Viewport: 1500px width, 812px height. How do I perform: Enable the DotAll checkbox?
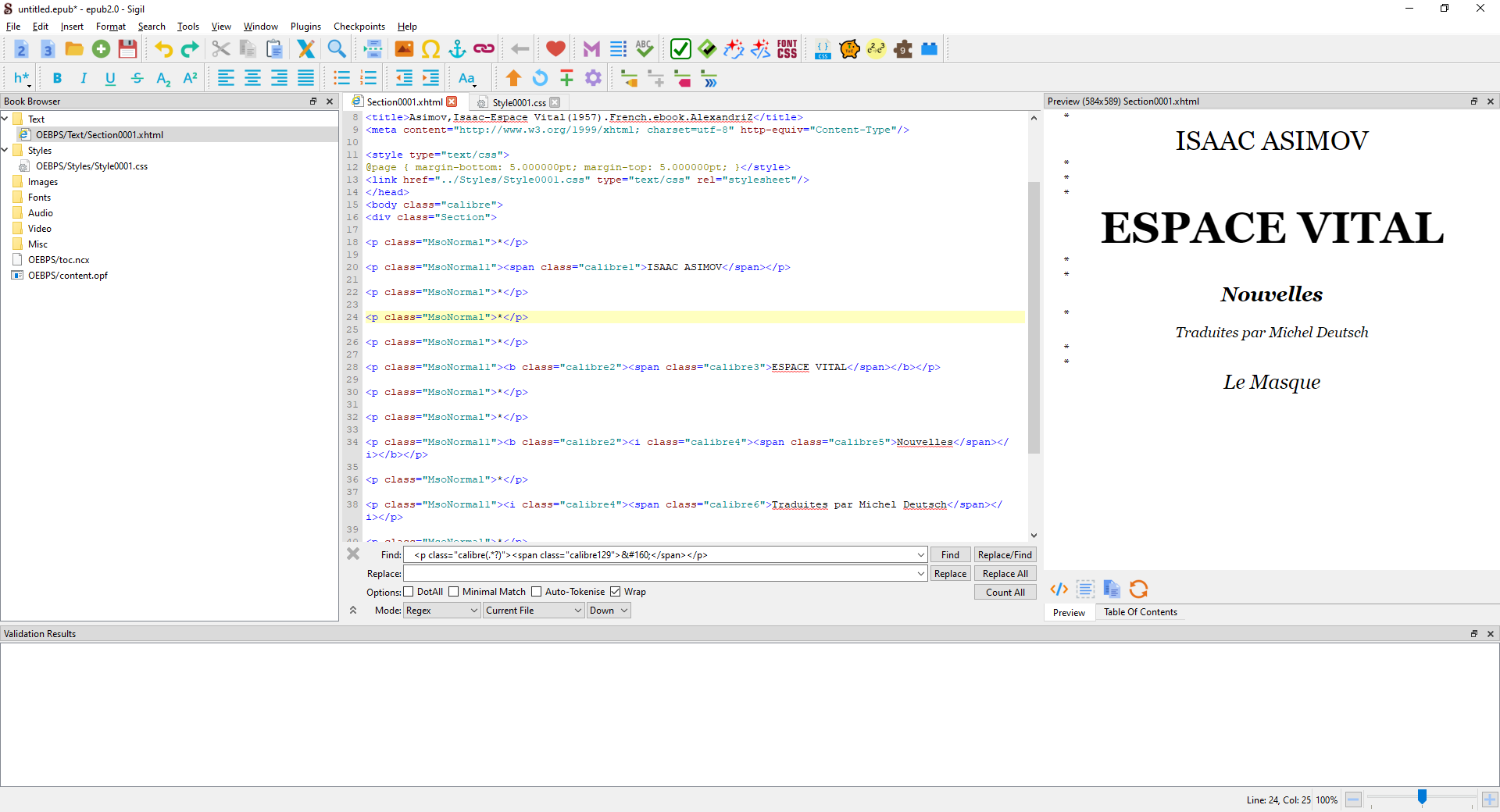pyautogui.click(x=409, y=592)
